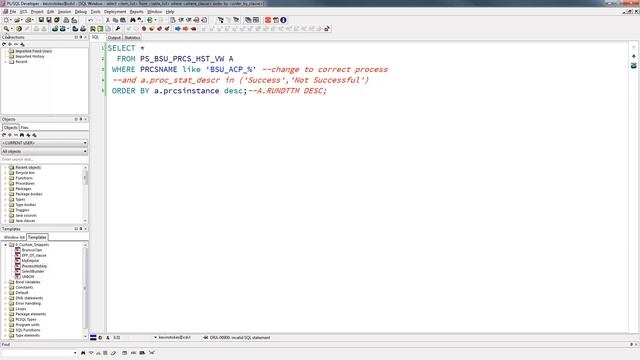Viewport: 640px width, 360px height.
Task: Select the UNION snippet
Action: click(x=28, y=277)
